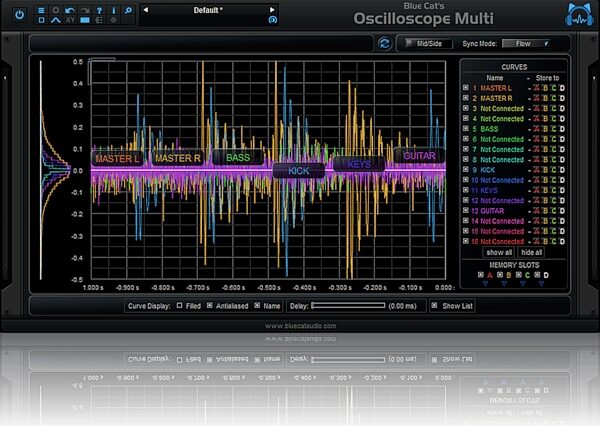The width and height of the screenshot is (600, 426).
Task: Toggle the Show List checkbox
Action: click(x=434, y=305)
